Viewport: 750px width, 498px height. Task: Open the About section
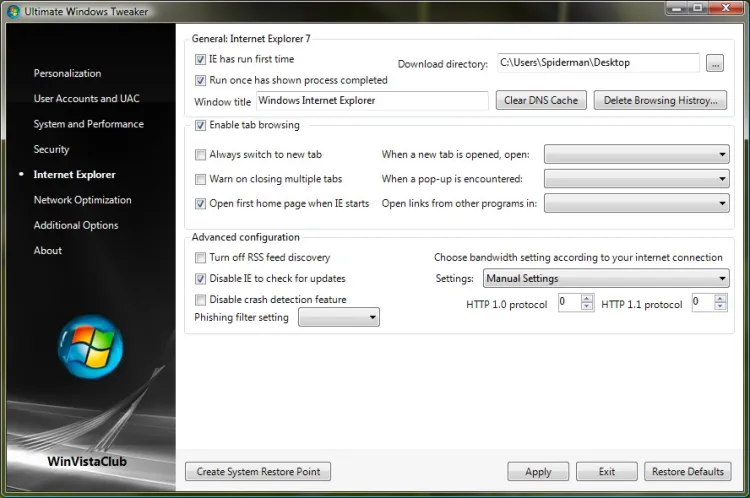(x=48, y=251)
